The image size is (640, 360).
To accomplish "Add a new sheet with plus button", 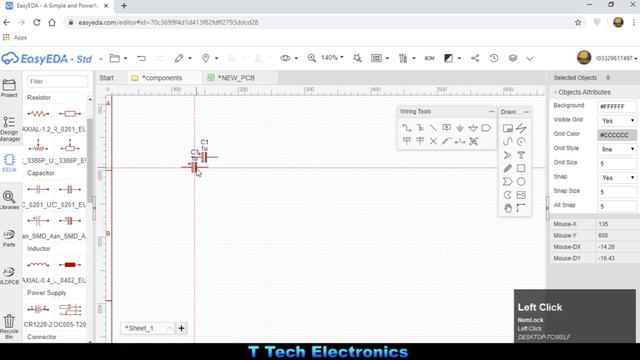I will (x=181, y=328).
